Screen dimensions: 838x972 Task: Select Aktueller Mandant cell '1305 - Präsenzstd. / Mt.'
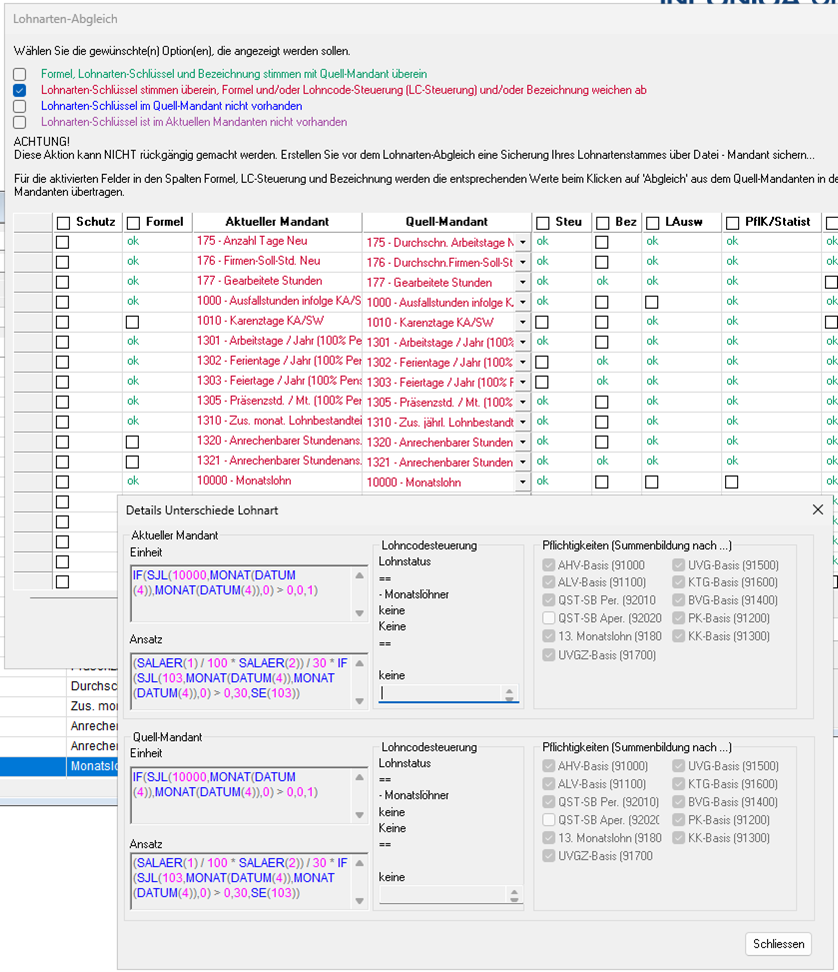[x=277, y=401]
